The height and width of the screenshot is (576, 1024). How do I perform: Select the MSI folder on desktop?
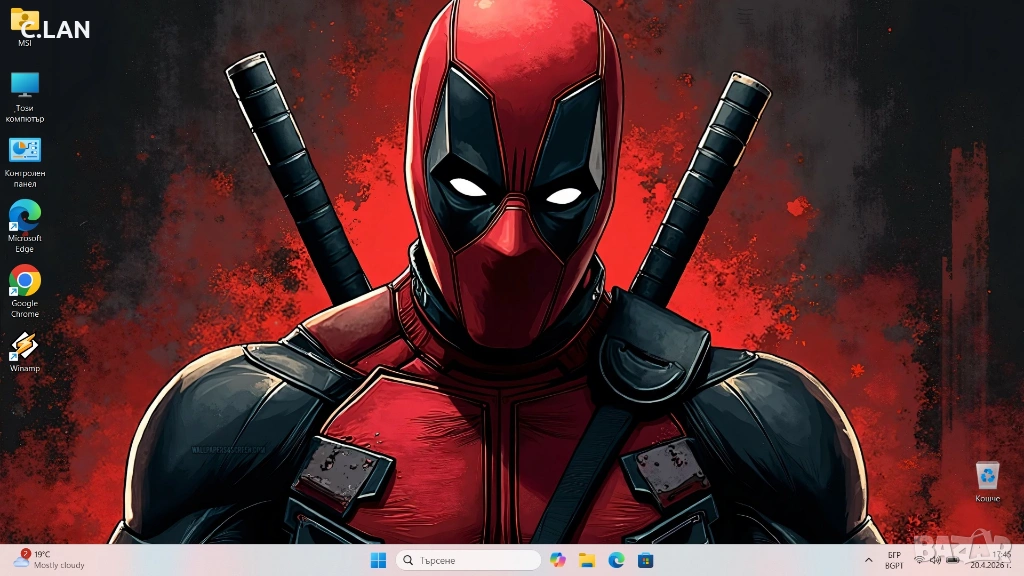(x=24, y=27)
